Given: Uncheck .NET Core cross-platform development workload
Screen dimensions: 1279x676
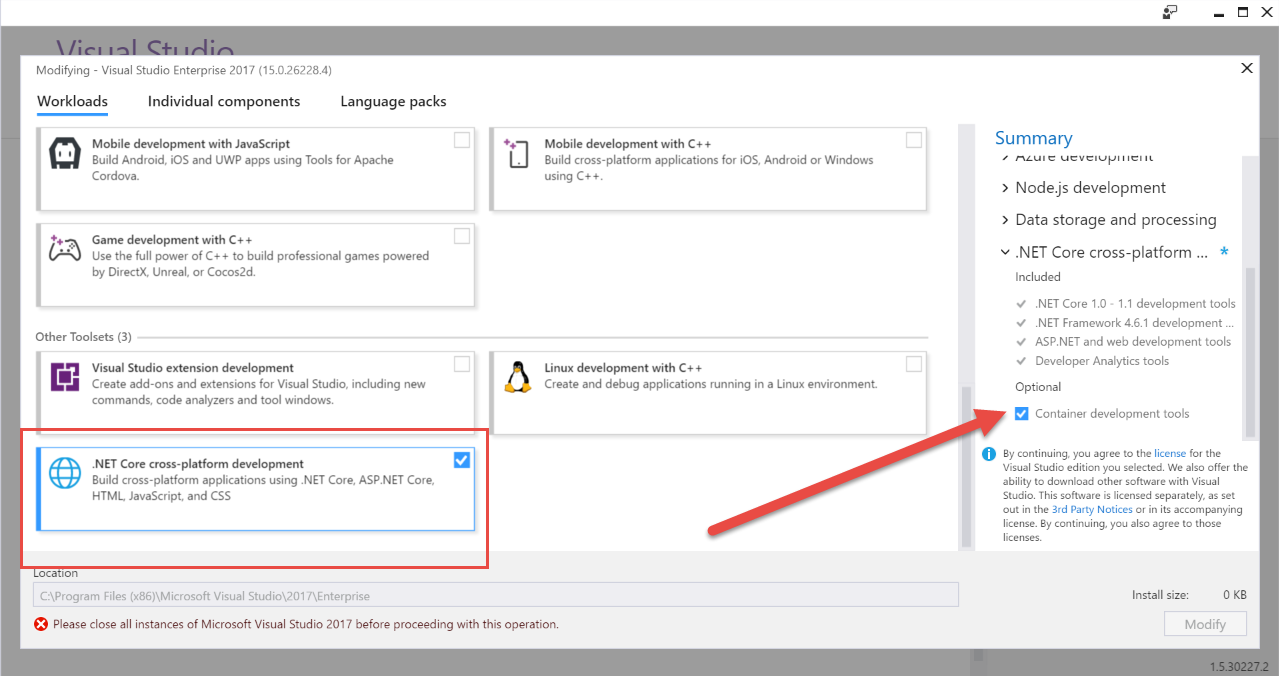Looking at the screenshot, I should pos(461,460).
